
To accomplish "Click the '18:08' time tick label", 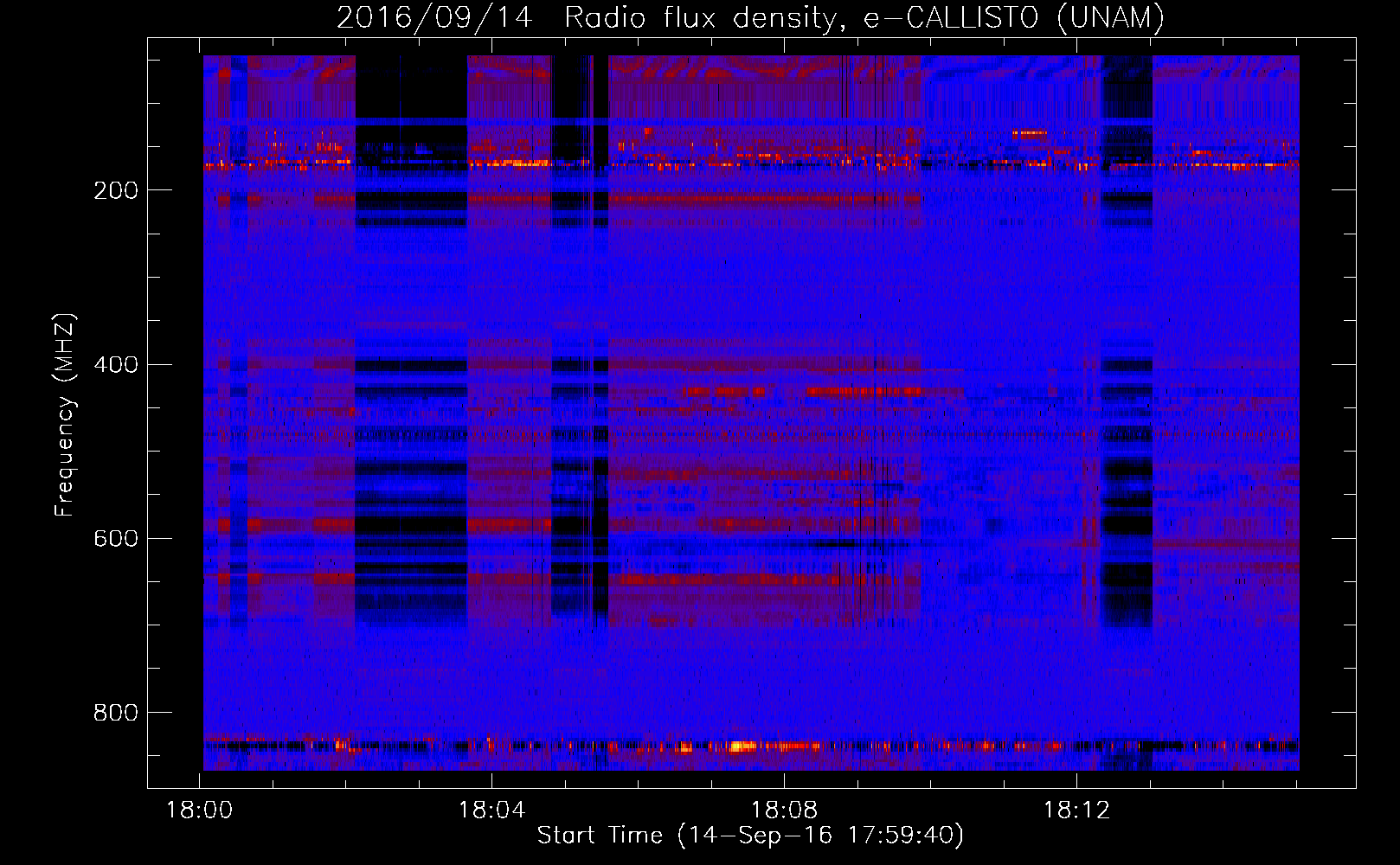I will [x=784, y=811].
